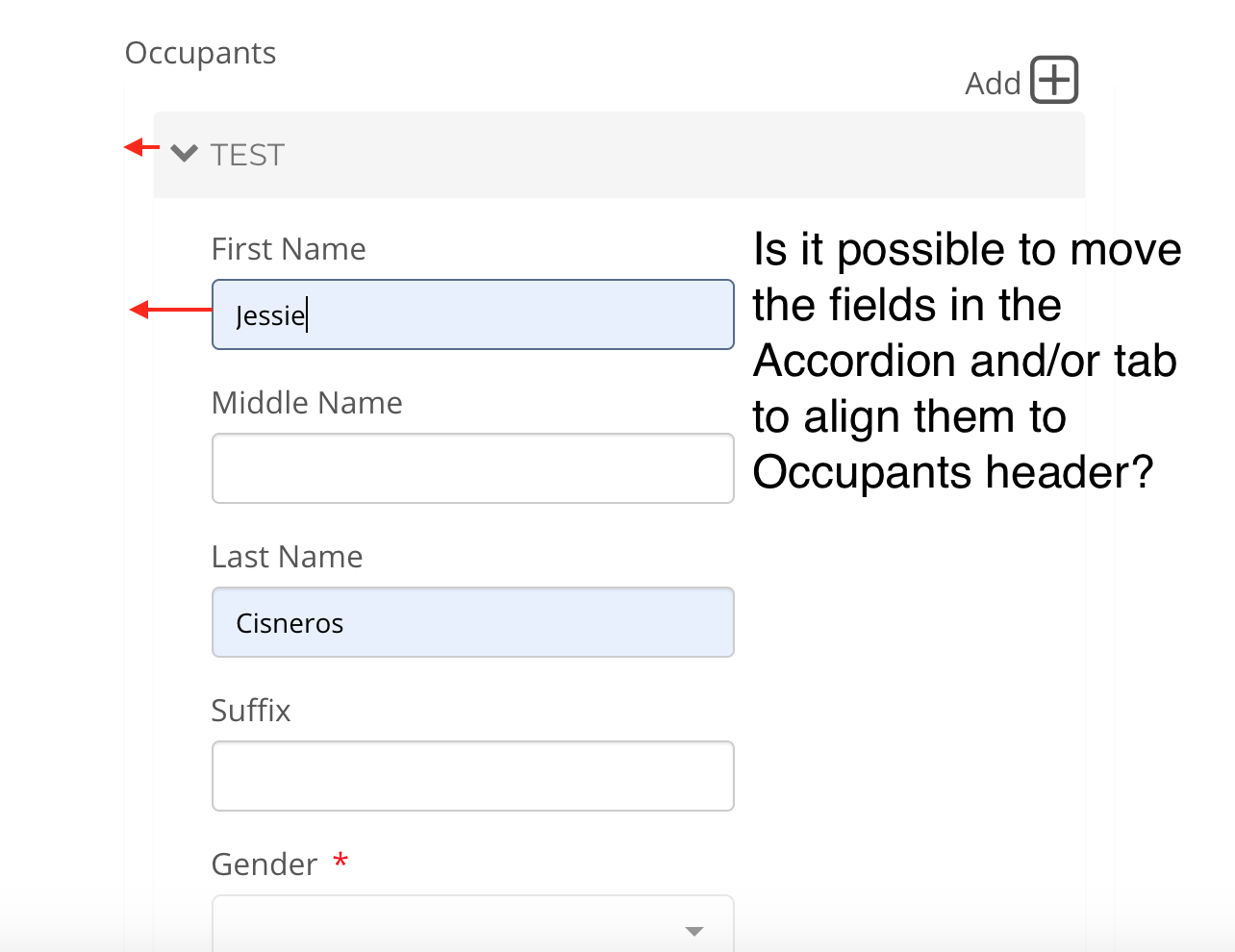The width and height of the screenshot is (1235, 952).
Task: Click the Suffix label
Action: (251, 711)
